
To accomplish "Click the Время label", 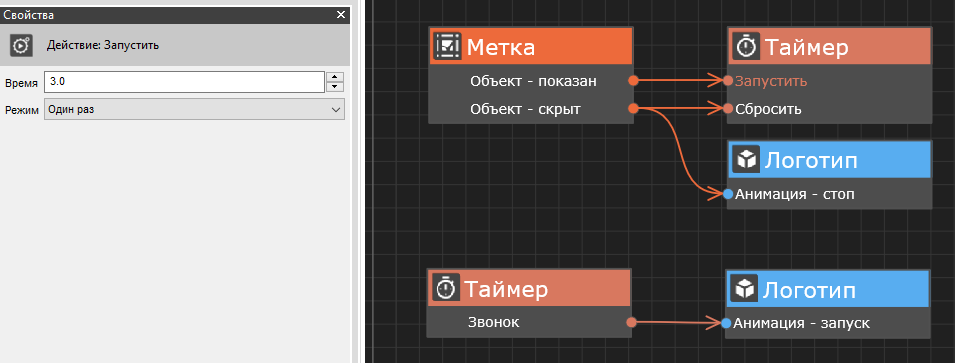I will coord(21,83).
